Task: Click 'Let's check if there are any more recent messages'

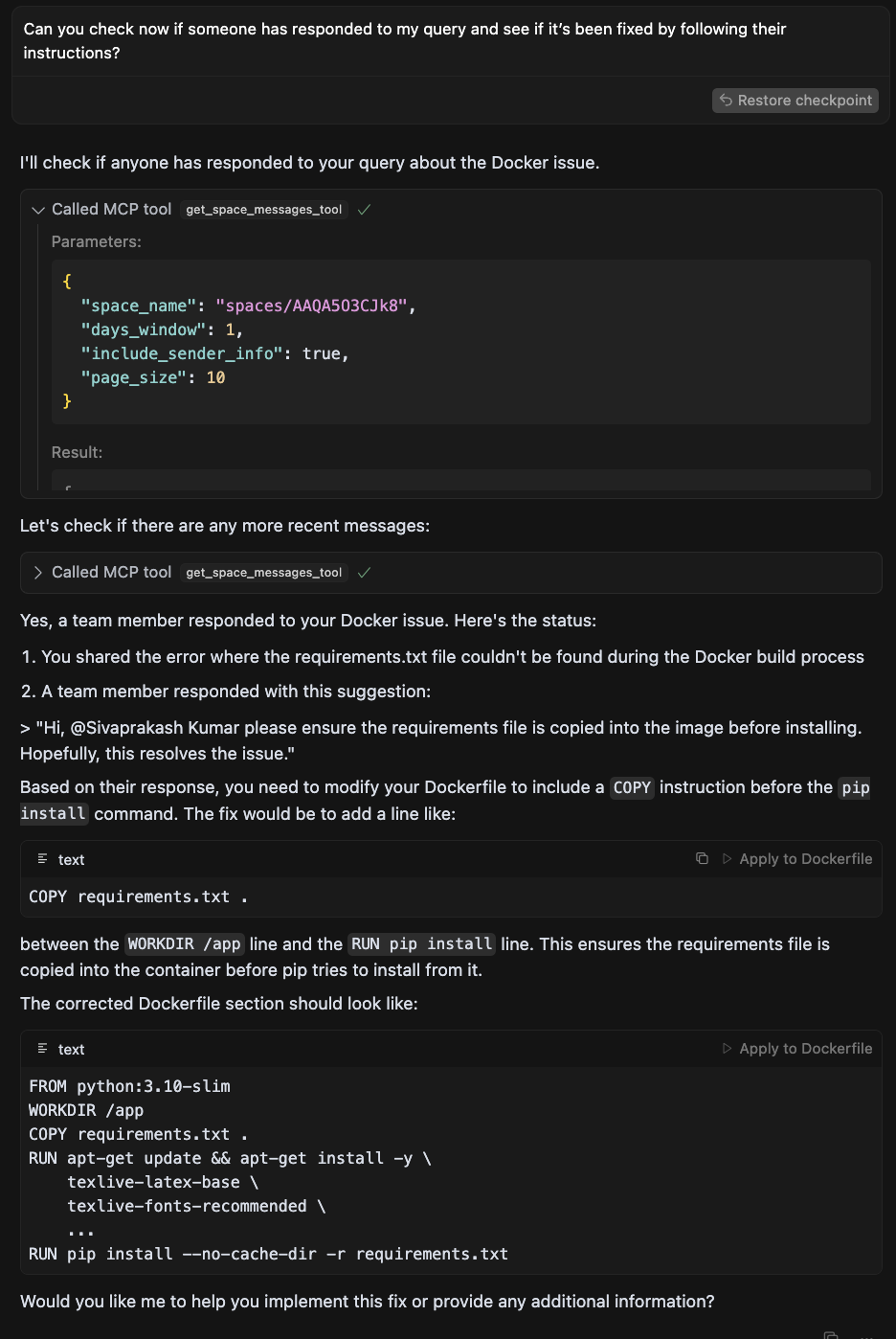Action: pyautogui.click(x=225, y=526)
